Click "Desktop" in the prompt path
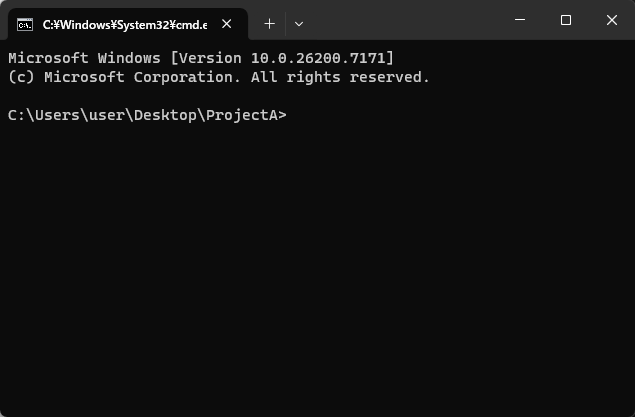 [x=168, y=116]
